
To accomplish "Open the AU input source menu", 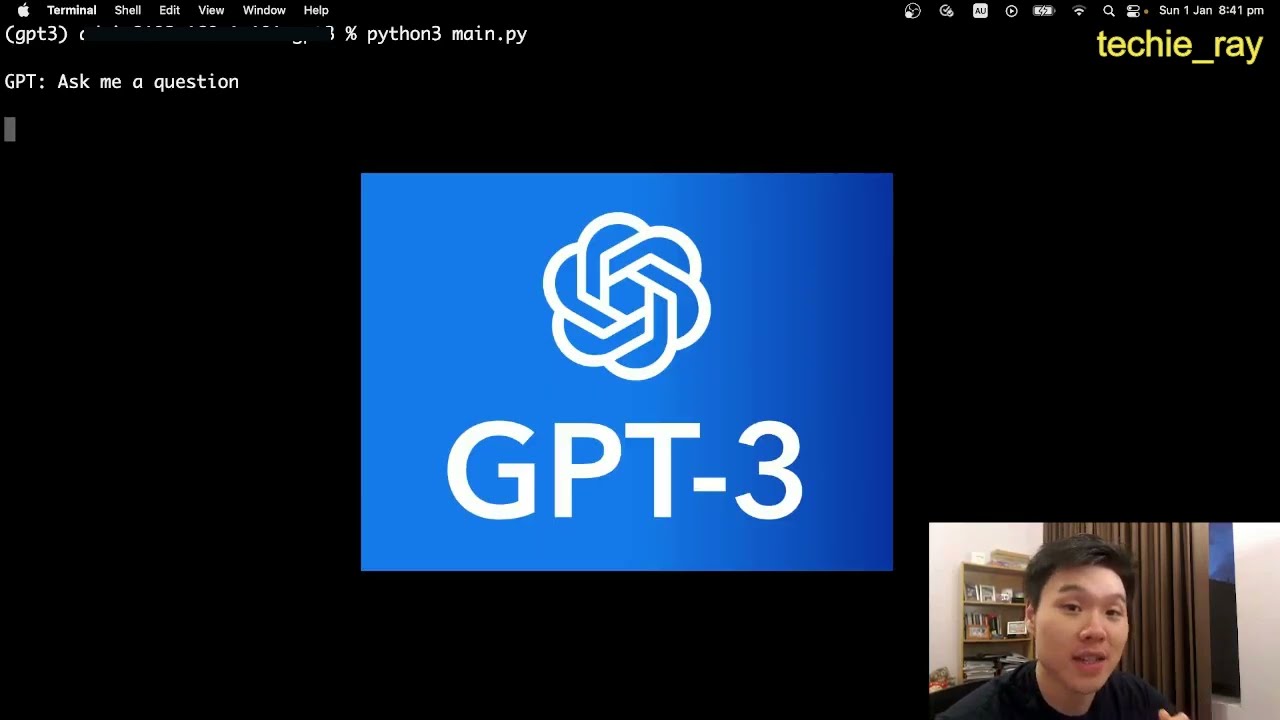I will 980,11.
